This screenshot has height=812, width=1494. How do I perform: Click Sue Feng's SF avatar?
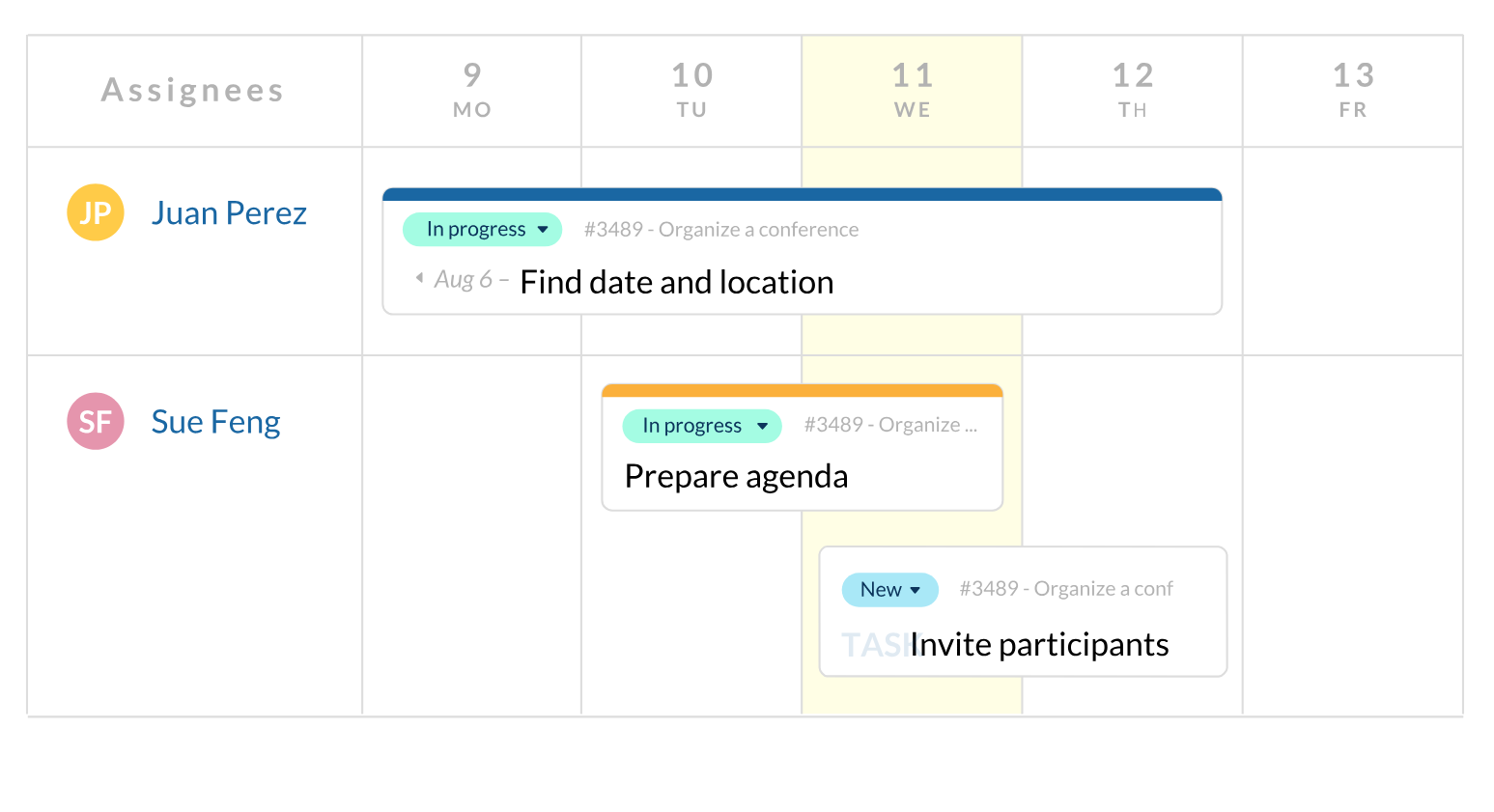tap(96, 421)
